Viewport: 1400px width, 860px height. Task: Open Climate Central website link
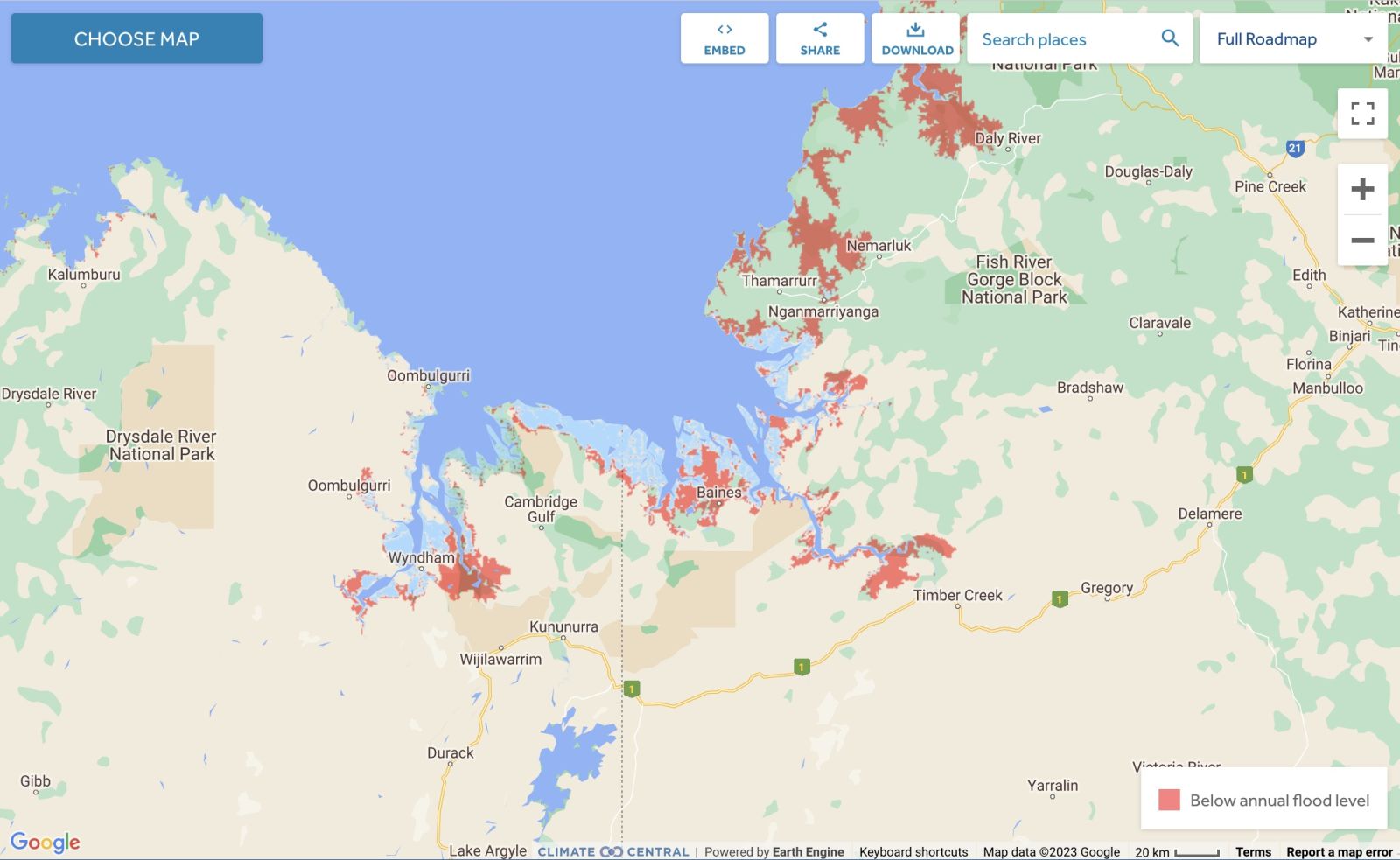(613, 851)
